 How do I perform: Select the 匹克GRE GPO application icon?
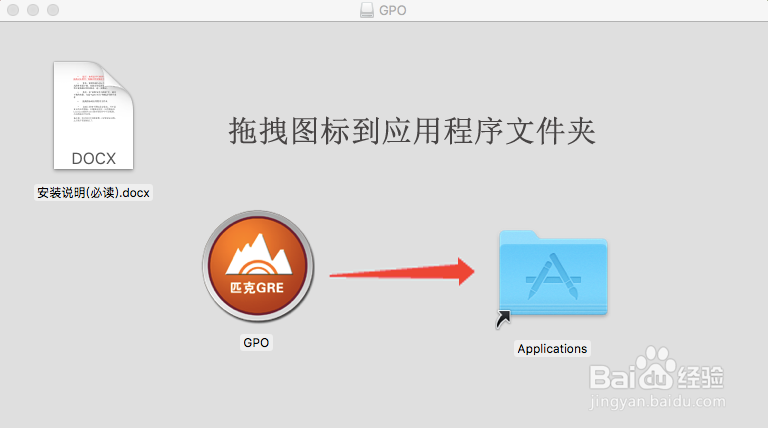point(258,267)
